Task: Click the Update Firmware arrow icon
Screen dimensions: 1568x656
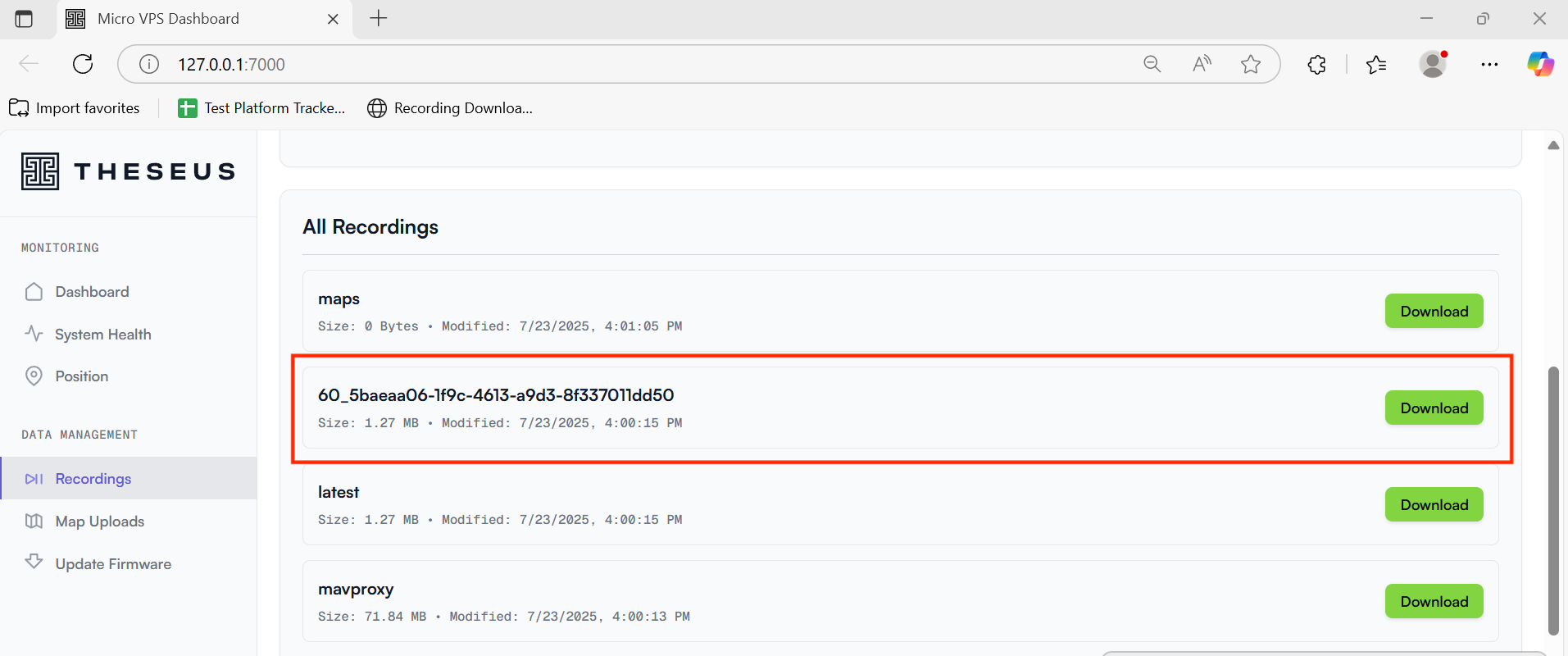Action: pyautogui.click(x=34, y=563)
